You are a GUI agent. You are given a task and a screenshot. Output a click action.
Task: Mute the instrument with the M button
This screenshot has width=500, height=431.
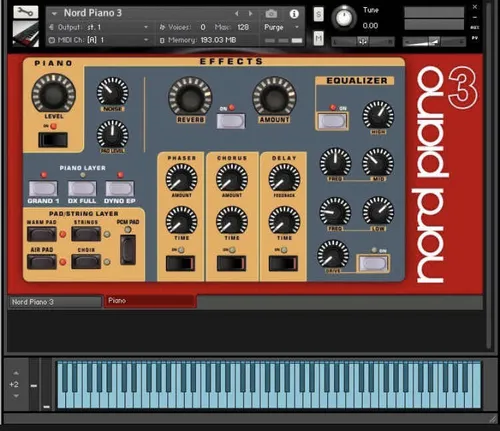coord(319,39)
